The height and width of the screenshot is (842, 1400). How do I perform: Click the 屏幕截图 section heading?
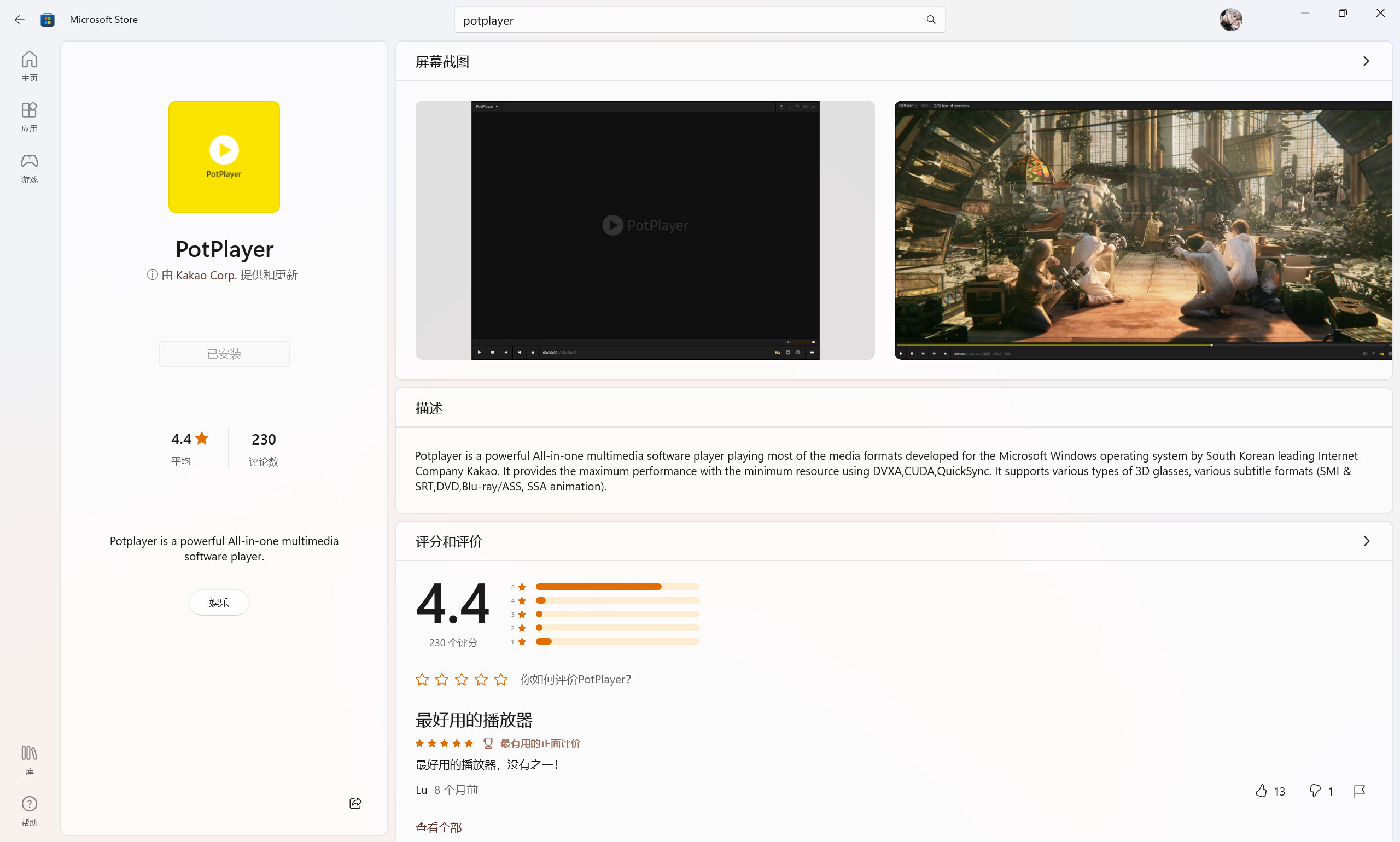442,61
